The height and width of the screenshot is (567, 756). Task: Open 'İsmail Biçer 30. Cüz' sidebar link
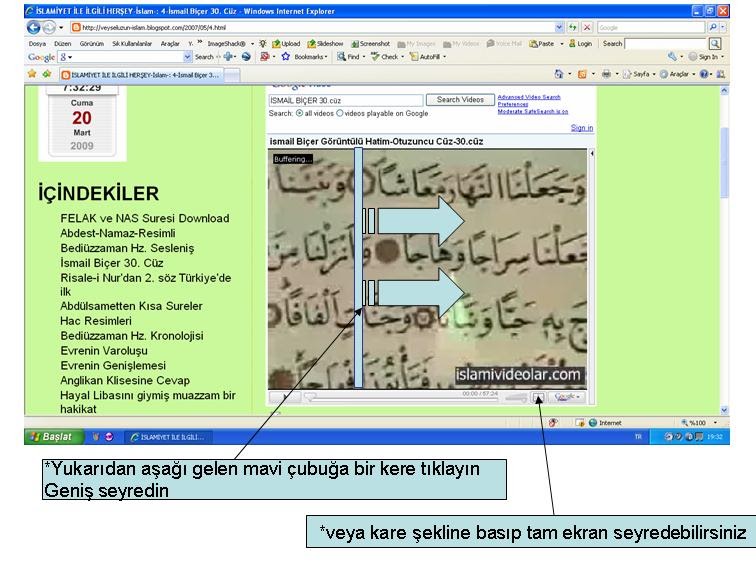coord(112,263)
